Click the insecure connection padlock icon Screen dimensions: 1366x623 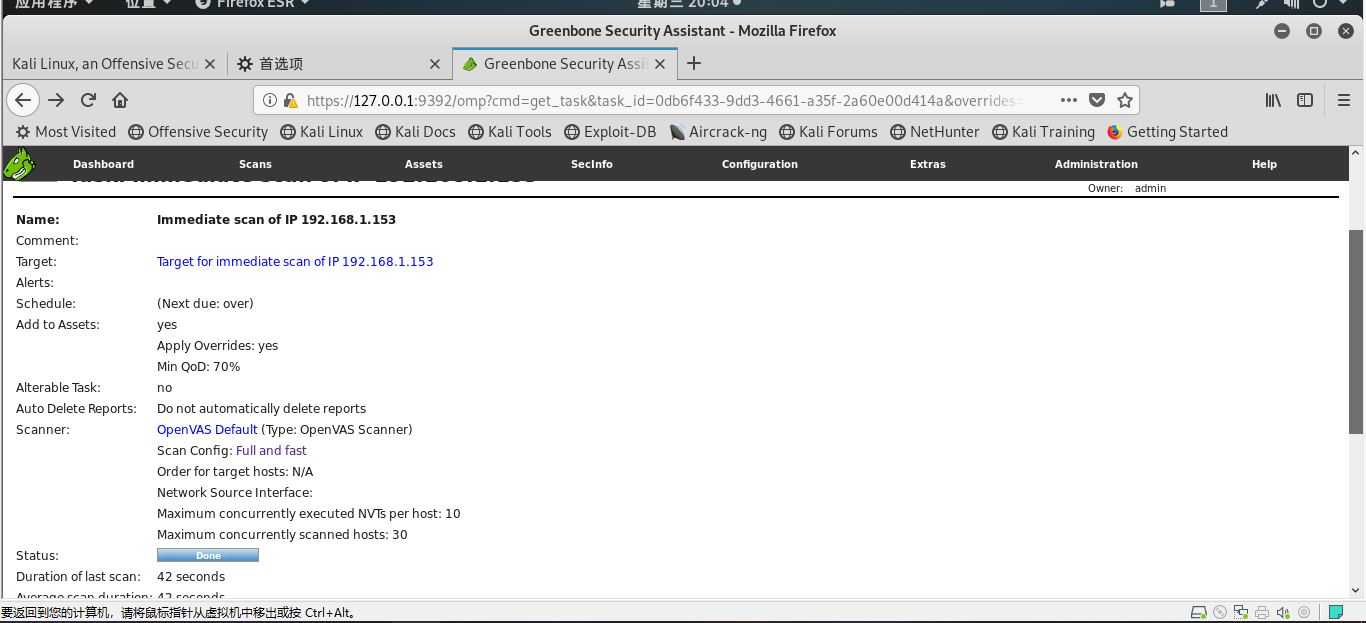click(x=290, y=100)
